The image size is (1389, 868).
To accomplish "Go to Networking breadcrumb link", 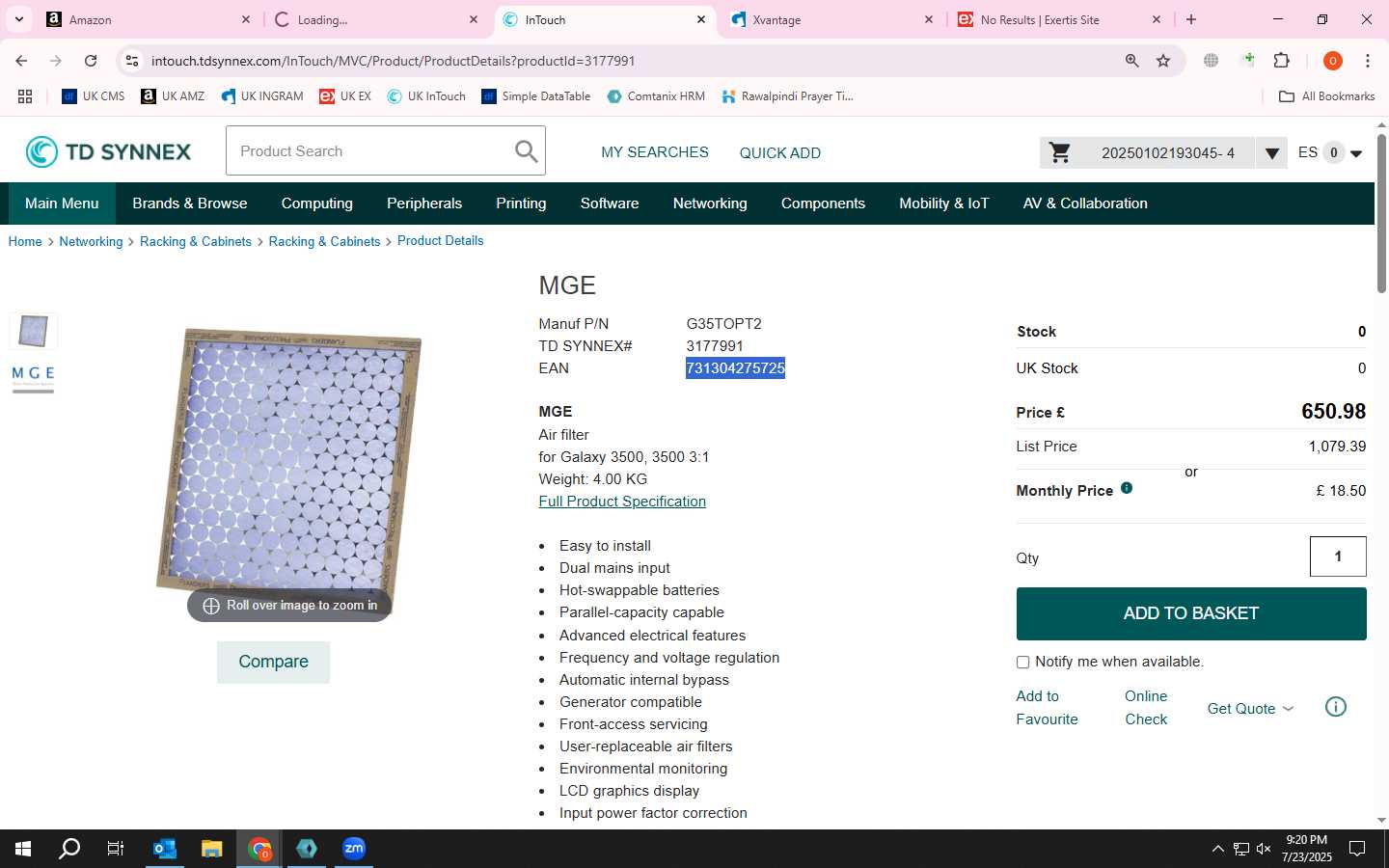I will pyautogui.click(x=91, y=242).
